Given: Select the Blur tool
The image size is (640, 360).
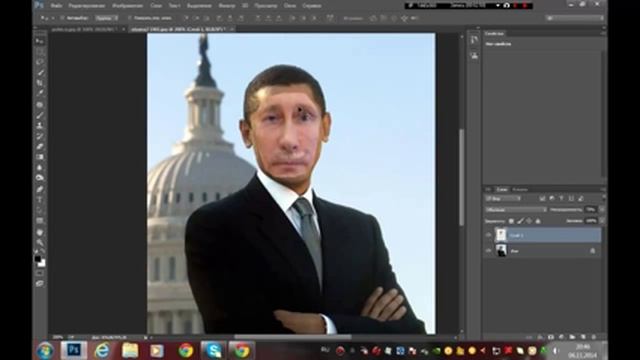Looking at the screenshot, I should pyautogui.click(x=40, y=167).
